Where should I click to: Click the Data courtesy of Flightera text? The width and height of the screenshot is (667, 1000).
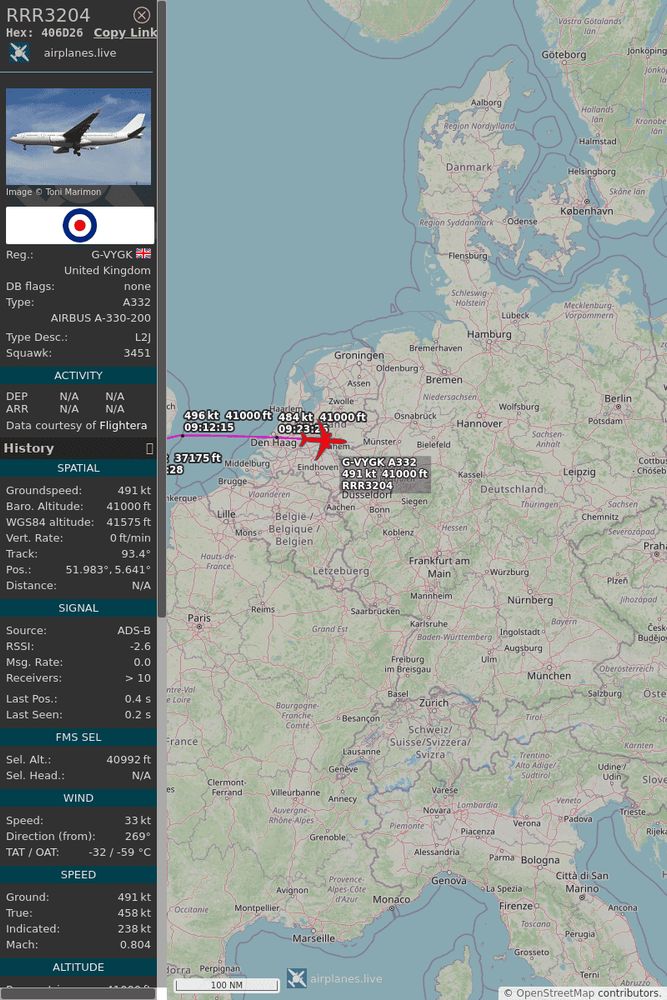pos(77,425)
